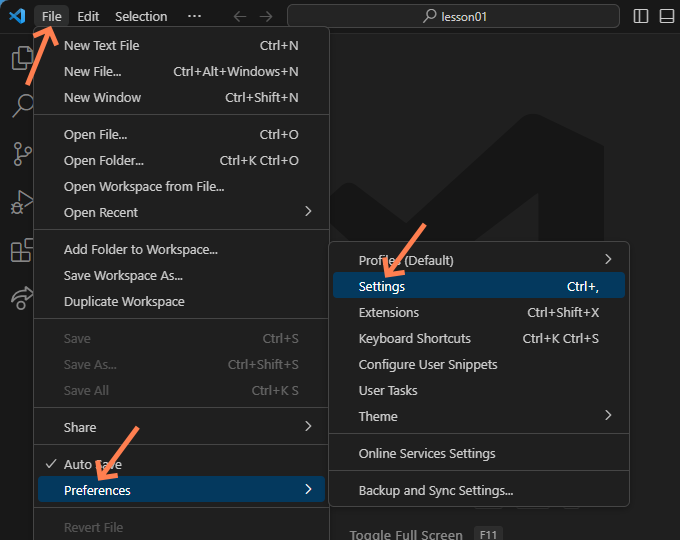Open Source Control view icon
The width and height of the screenshot is (680, 540).
coord(22,154)
